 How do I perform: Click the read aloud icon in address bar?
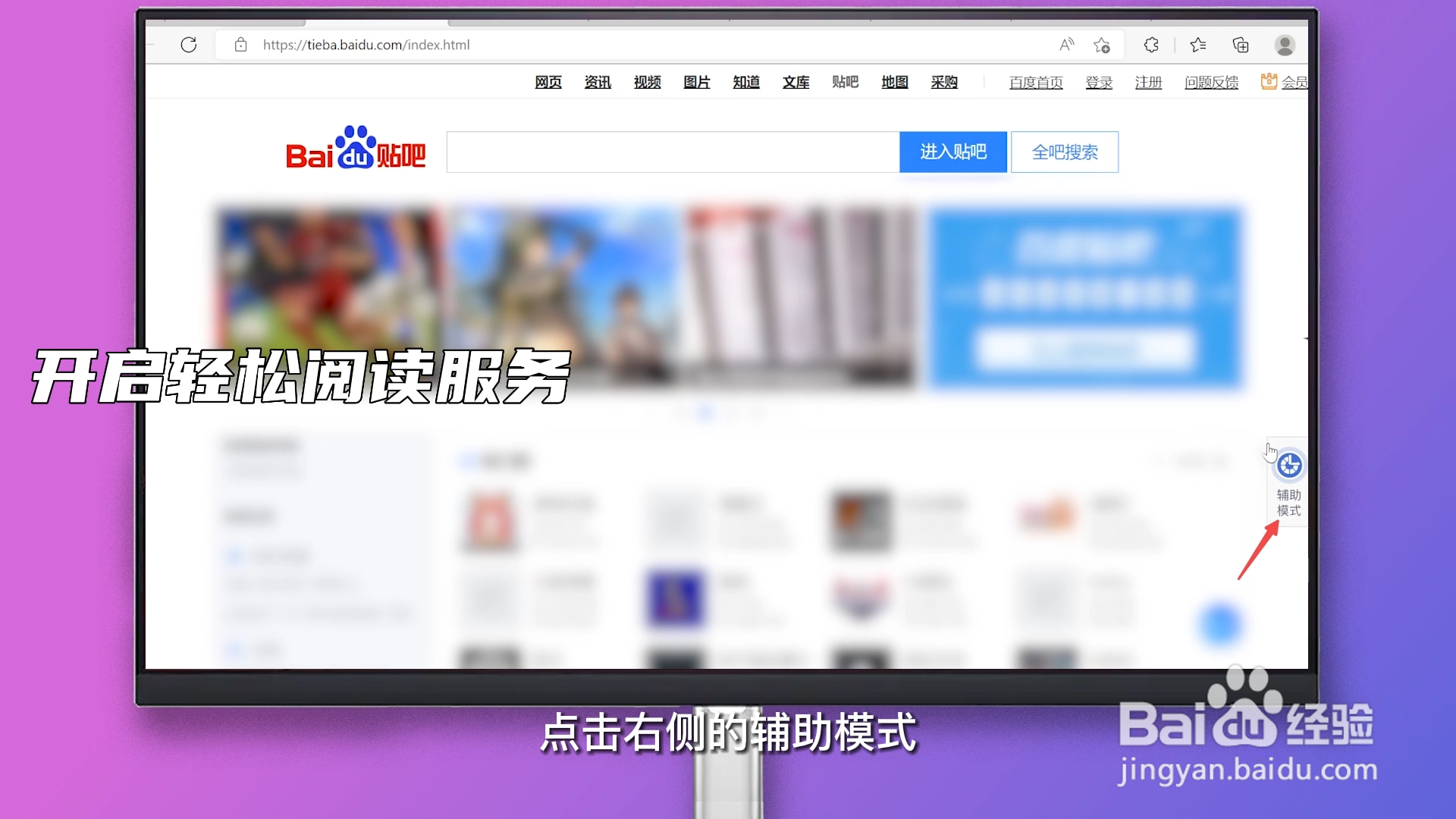[1067, 45]
